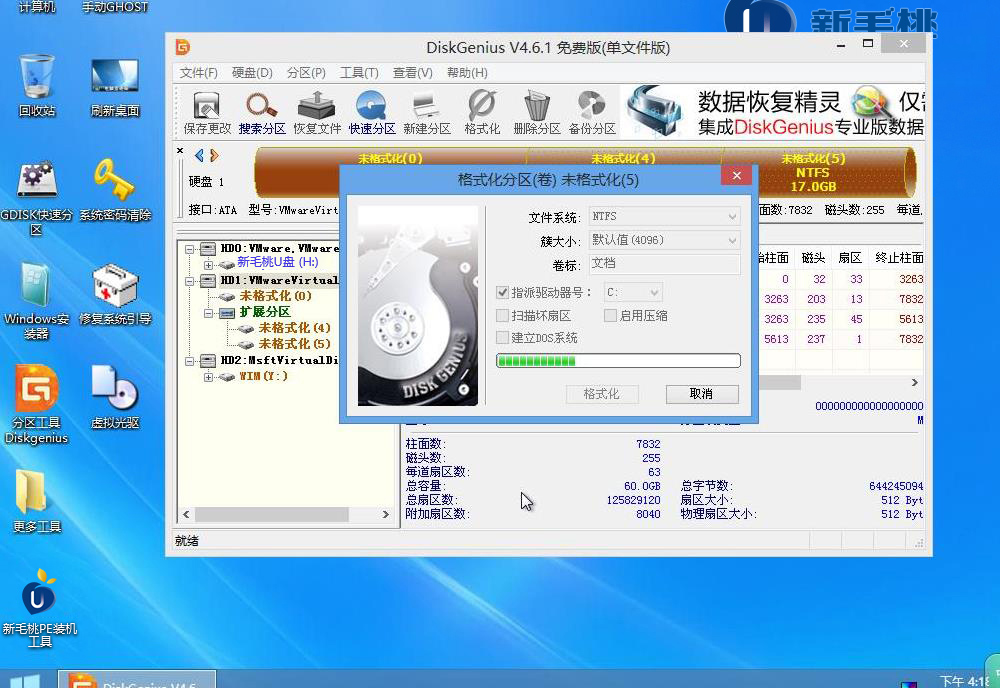Click the Windows Start button on taskbar
The image size is (1000, 688).
point(24,680)
